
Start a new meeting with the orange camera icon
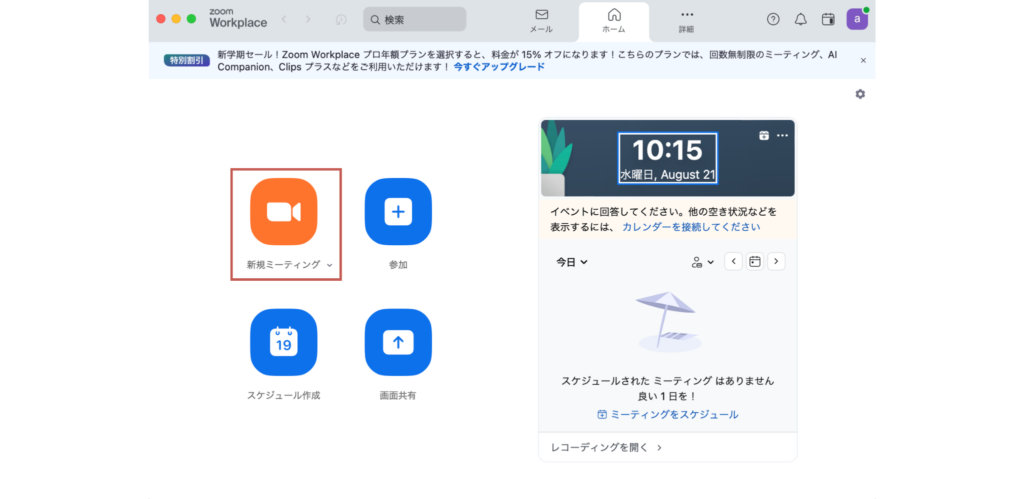pos(283,212)
